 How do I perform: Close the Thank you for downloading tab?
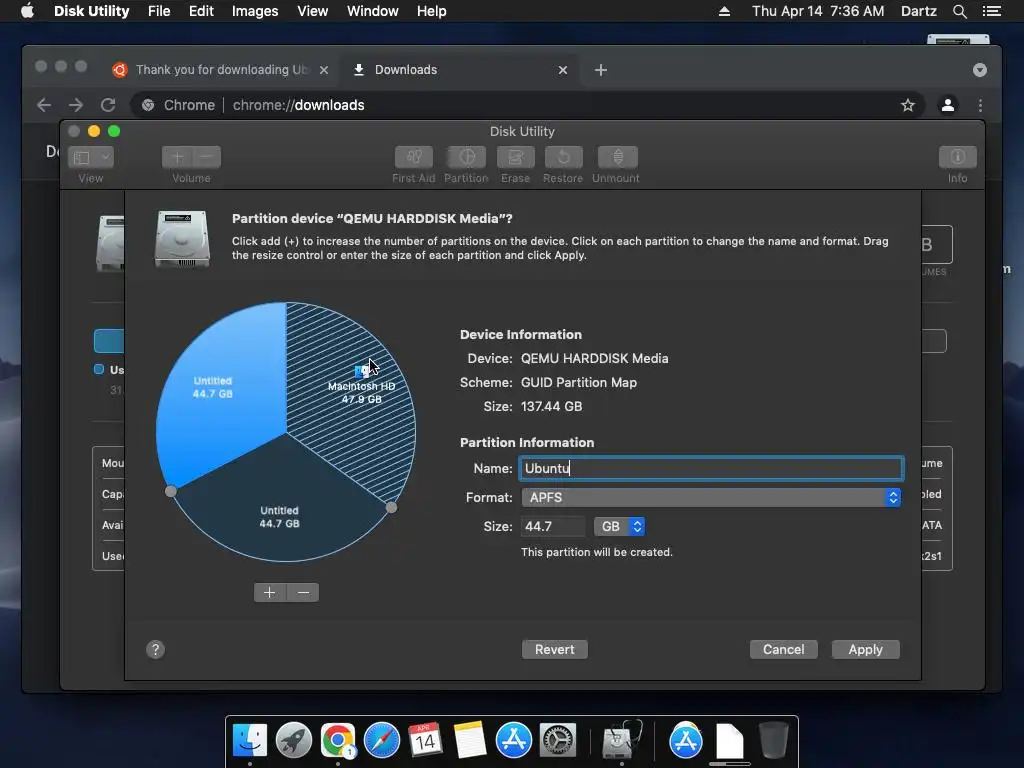click(323, 70)
